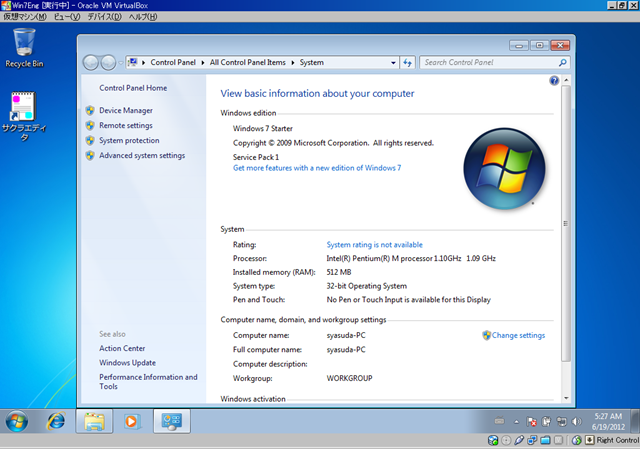Image resolution: width=640 pixels, height=449 pixels.
Task: Go to Control Panel Home
Action: (x=133, y=88)
